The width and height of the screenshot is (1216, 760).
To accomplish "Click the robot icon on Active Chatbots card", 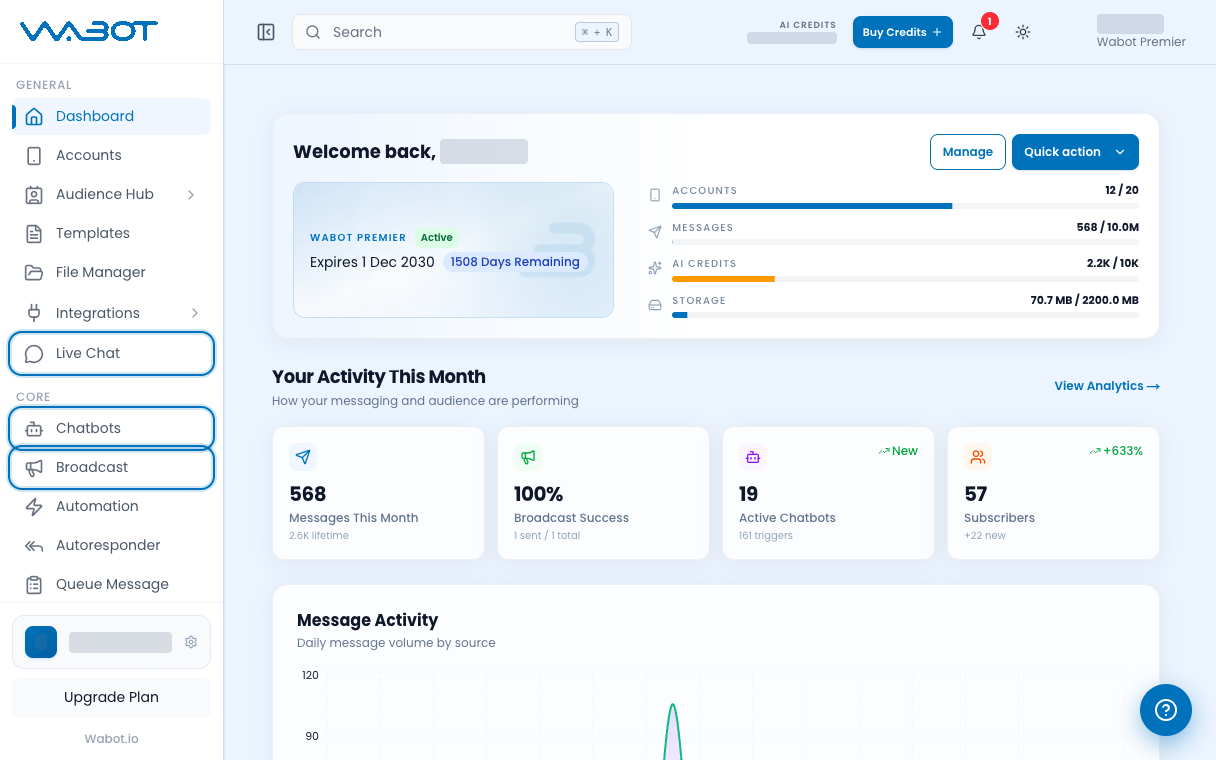I will [753, 457].
